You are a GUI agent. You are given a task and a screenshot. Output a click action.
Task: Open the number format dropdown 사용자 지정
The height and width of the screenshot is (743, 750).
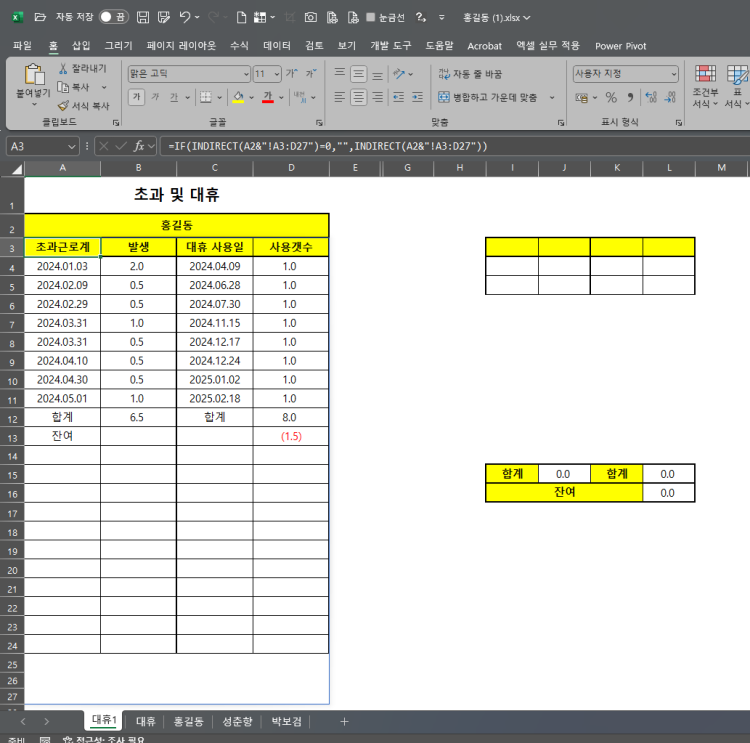(673, 74)
